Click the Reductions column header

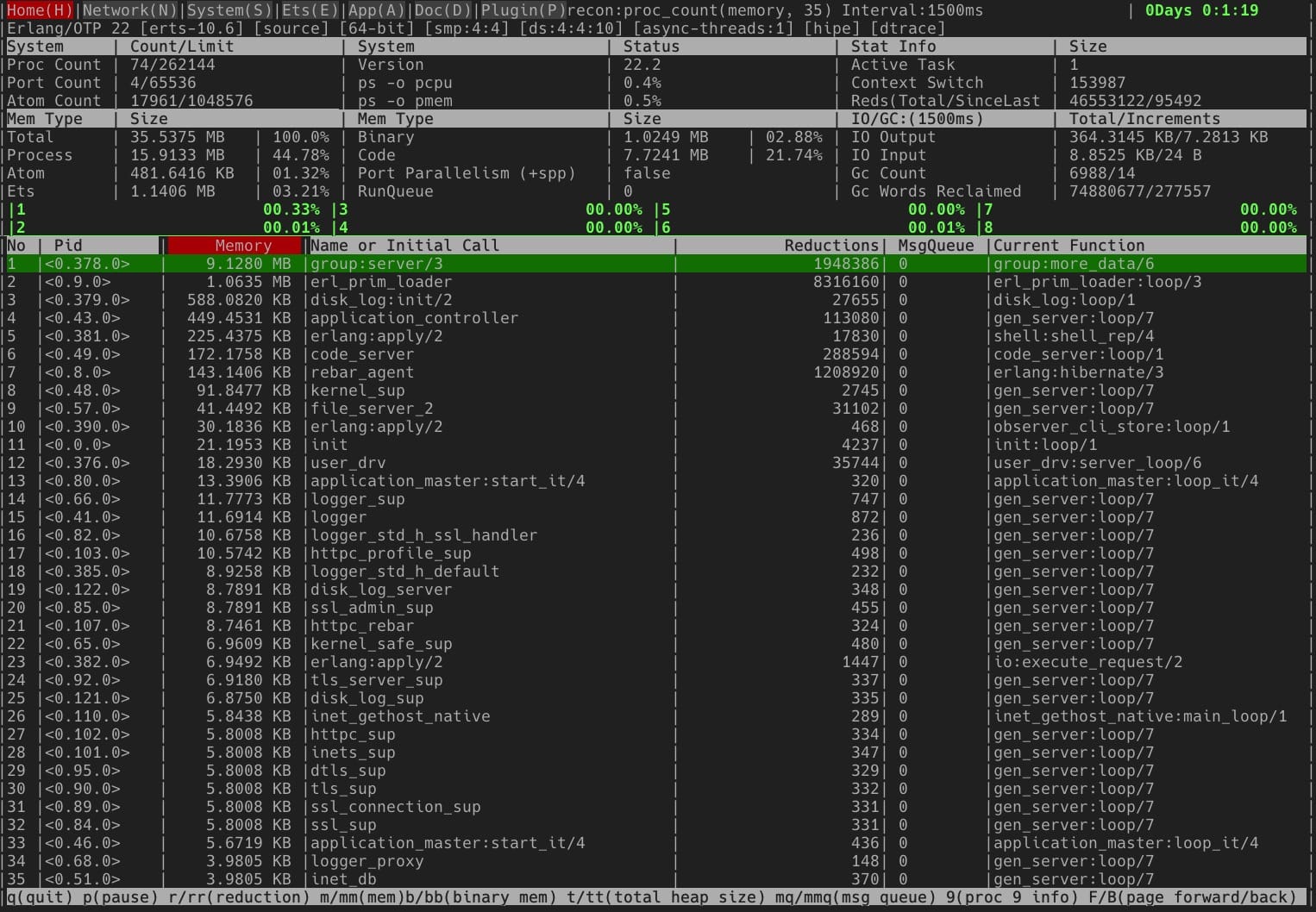point(830,246)
